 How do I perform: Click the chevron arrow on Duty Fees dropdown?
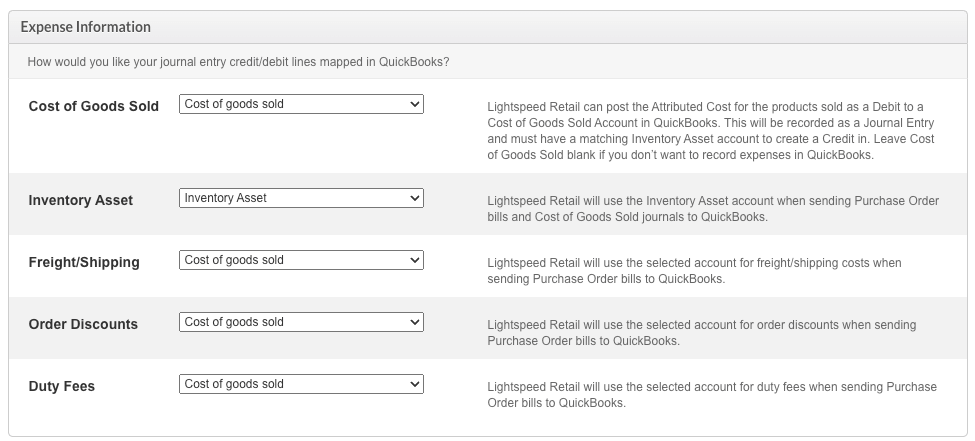(415, 384)
